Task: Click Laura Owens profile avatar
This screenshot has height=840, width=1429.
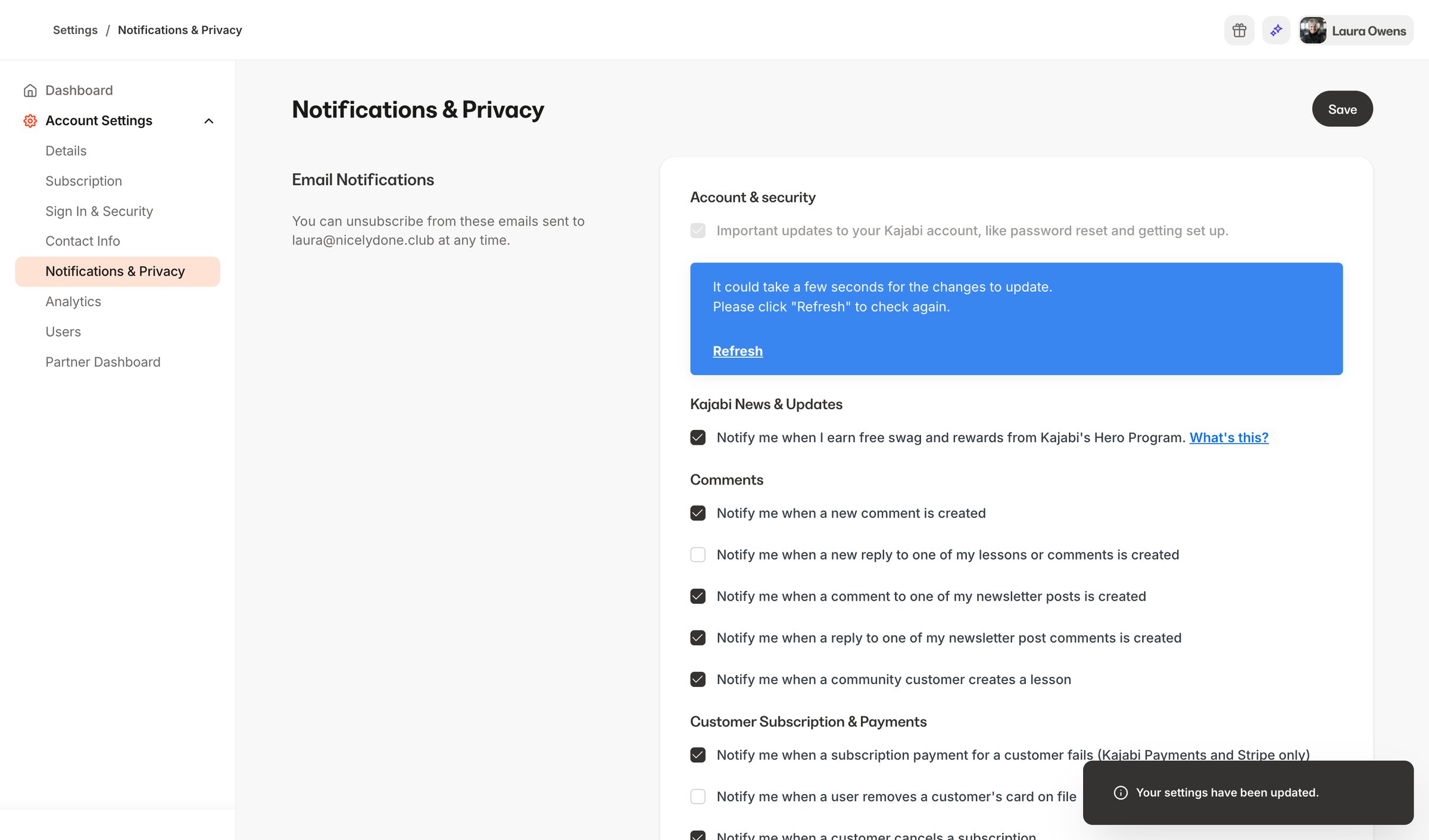Action: [x=1313, y=30]
